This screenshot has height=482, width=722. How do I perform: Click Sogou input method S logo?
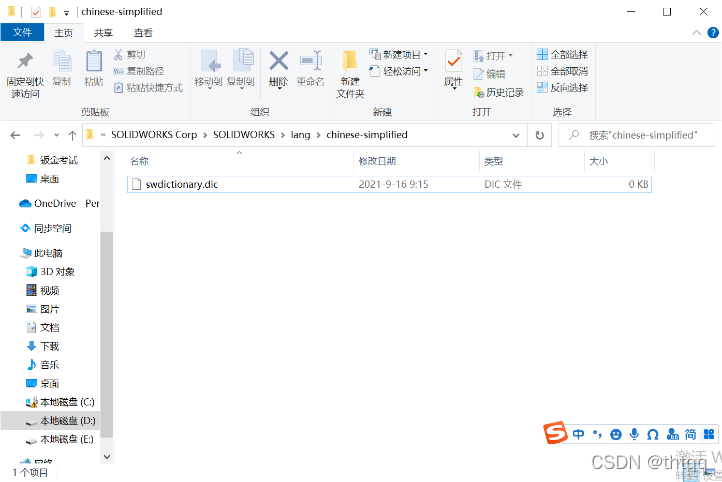click(x=555, y=433)
